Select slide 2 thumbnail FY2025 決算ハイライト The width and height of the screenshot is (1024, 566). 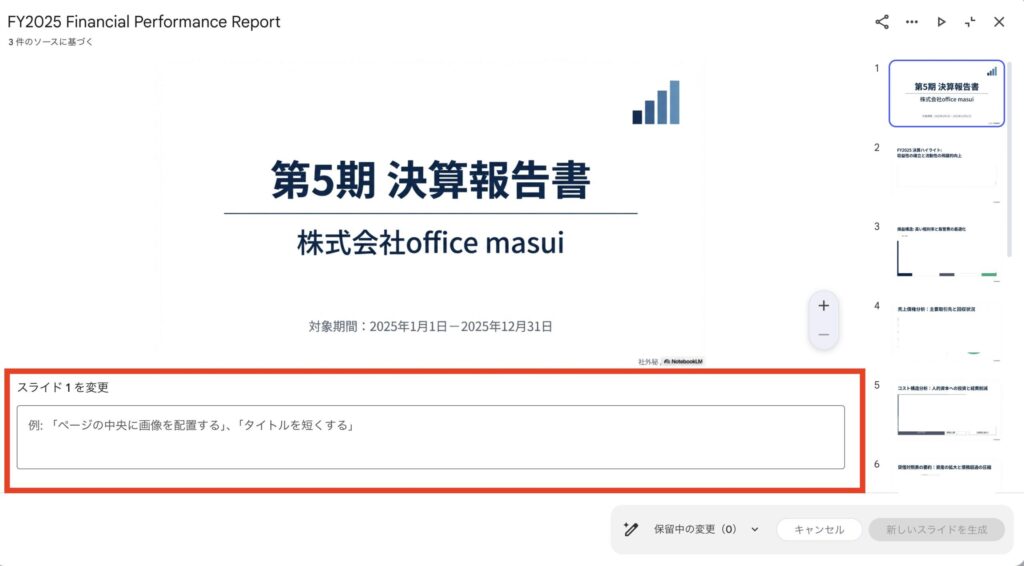(946, 170)
